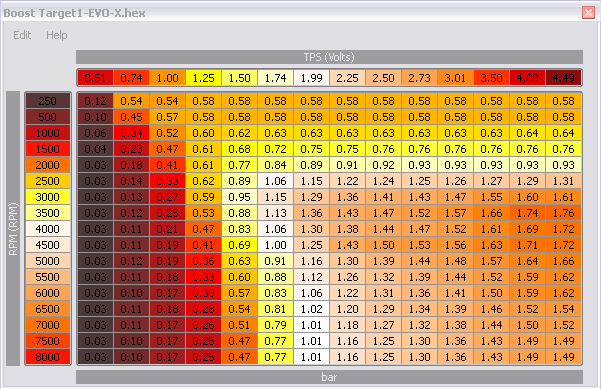Screen dimensions: 601x389
Task: Select the 7000 RPM axis cell
Action: [x=48, y=325]
